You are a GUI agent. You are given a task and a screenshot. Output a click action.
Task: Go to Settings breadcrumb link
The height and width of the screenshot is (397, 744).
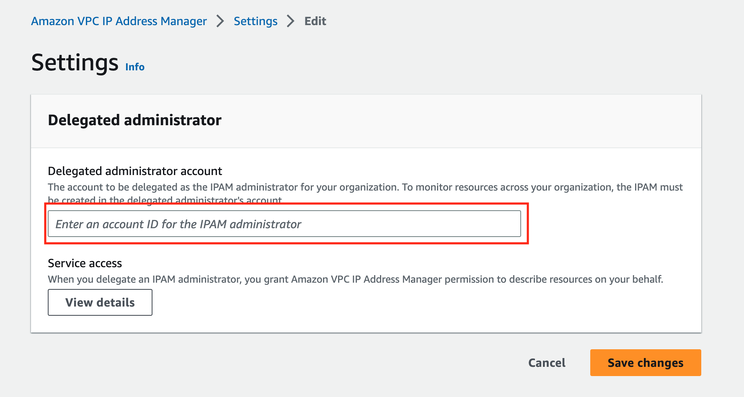point(255,21)
